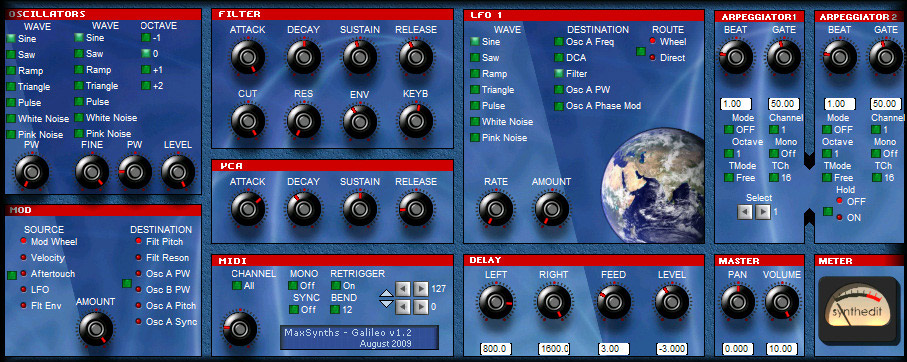Toggle the MIDI Retrigger On switch
Image resolution: width=907 pixels, height=362 pixels.
point(335,285)
